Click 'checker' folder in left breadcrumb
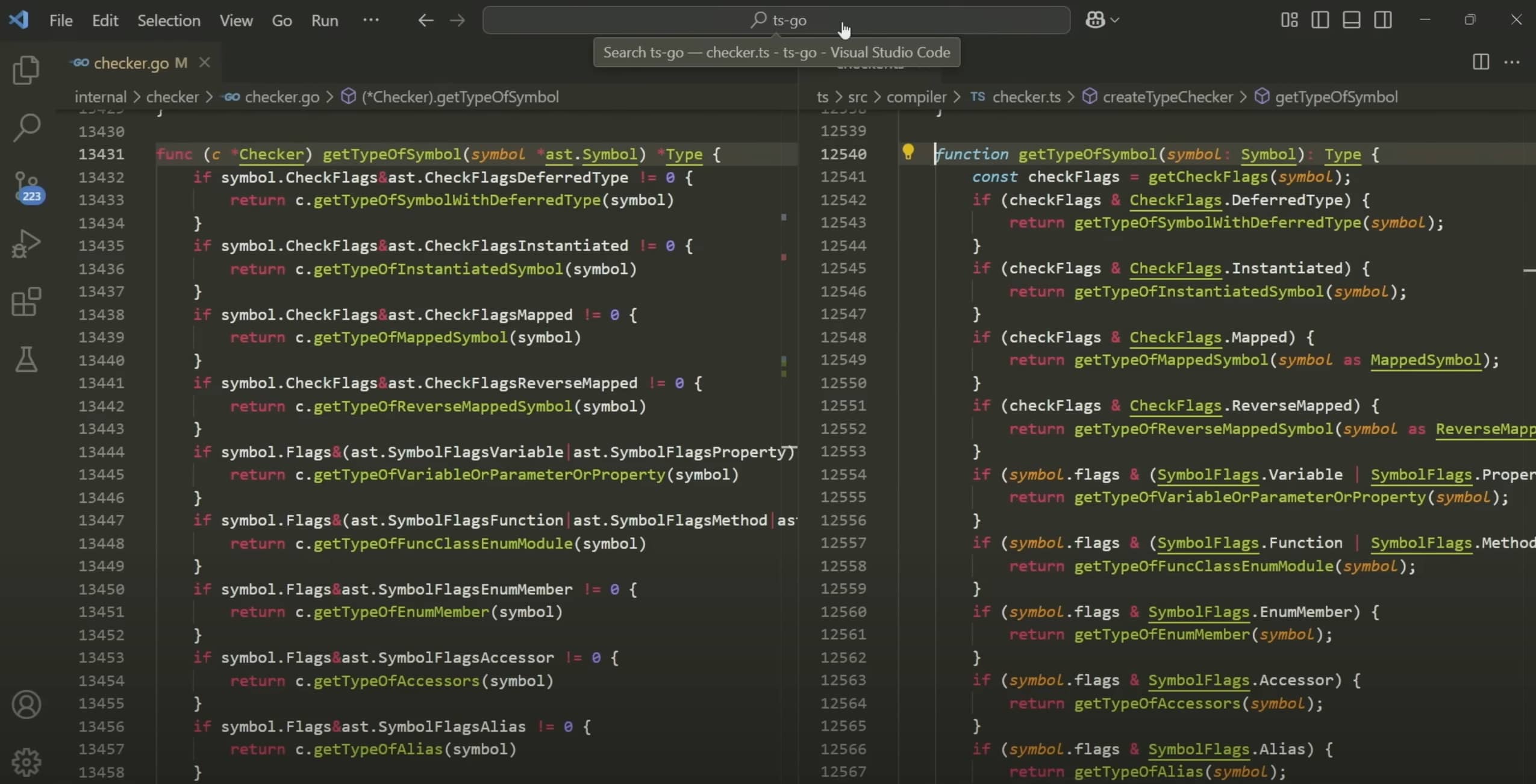This screenshot has height=784, width=1536. [172, 97]
